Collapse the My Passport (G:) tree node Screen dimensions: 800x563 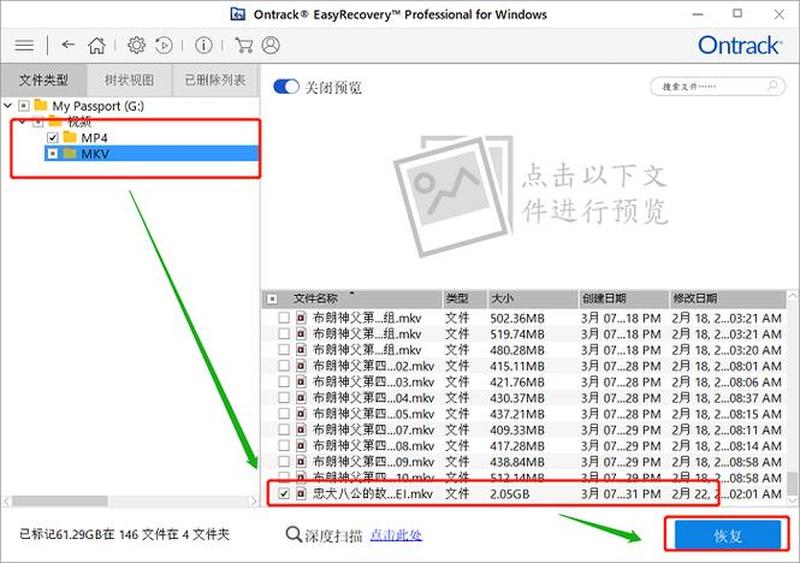click(x=8, y=106)
